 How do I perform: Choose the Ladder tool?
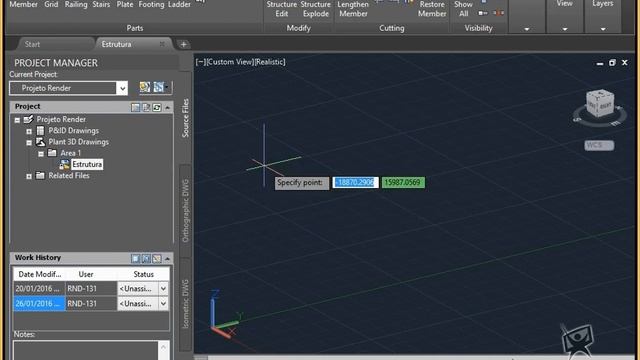pyautogui.click(x=179, y=4)
